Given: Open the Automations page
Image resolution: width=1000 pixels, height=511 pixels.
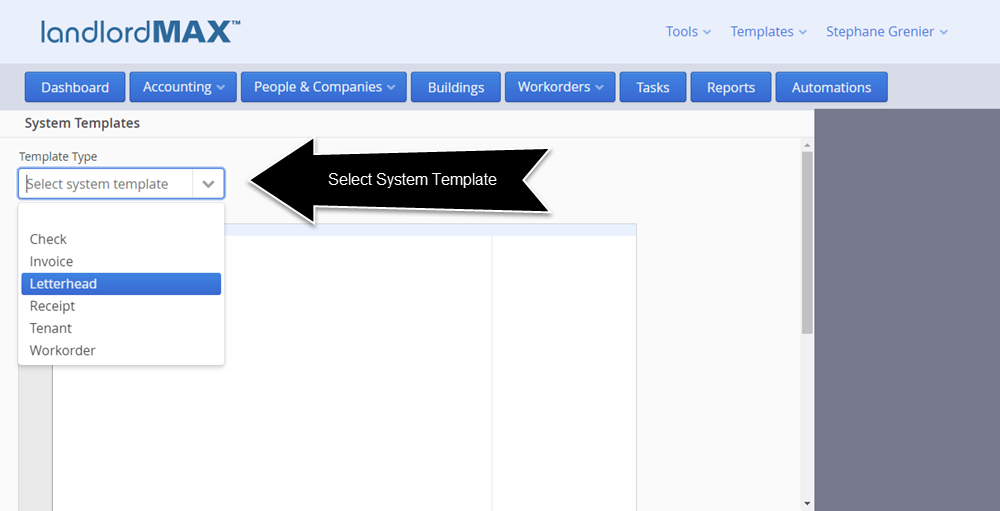Looking at the screenshot, I should (832, 87).
